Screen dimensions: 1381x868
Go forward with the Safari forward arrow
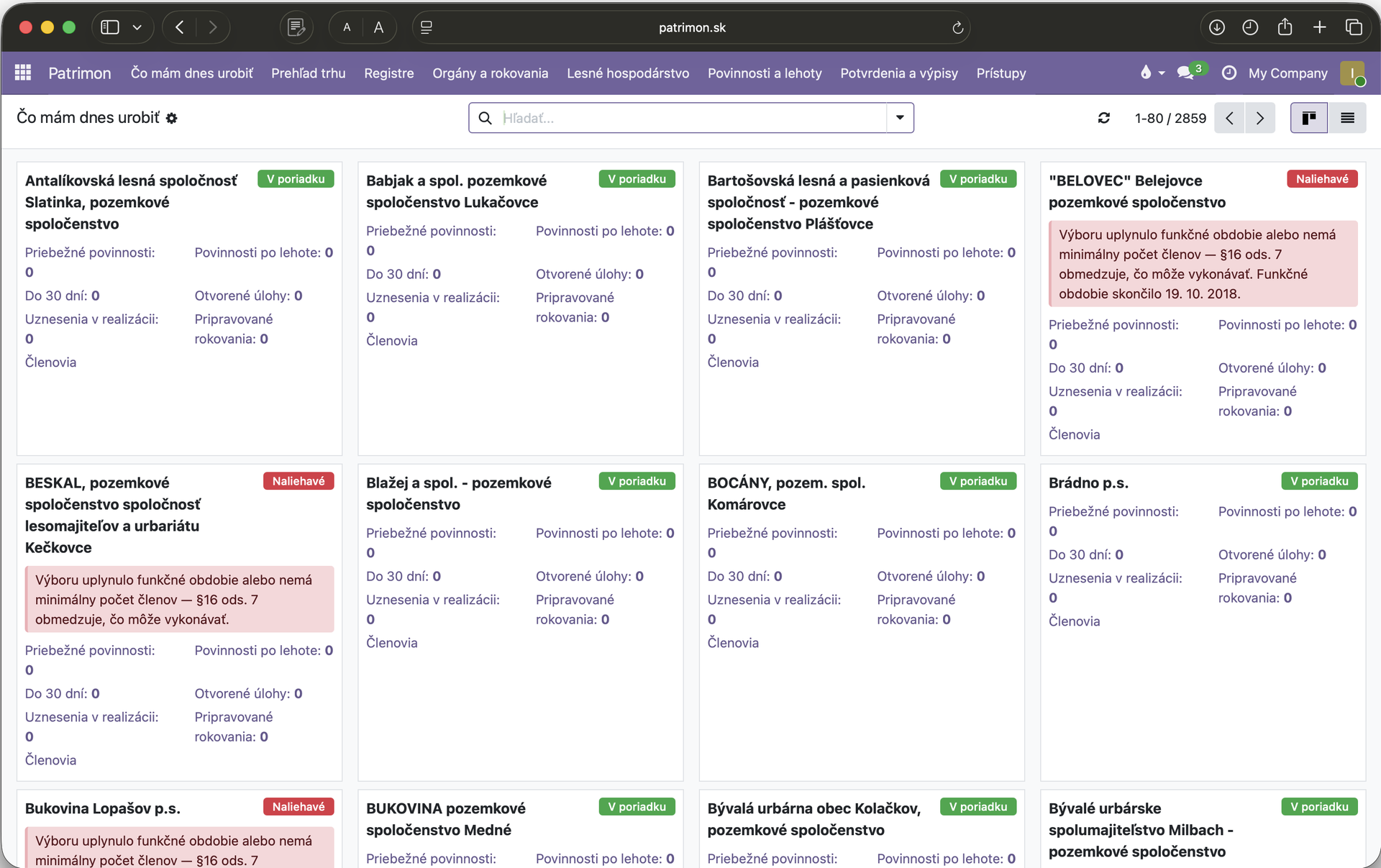pyautogui.click(x=213, y=27)
